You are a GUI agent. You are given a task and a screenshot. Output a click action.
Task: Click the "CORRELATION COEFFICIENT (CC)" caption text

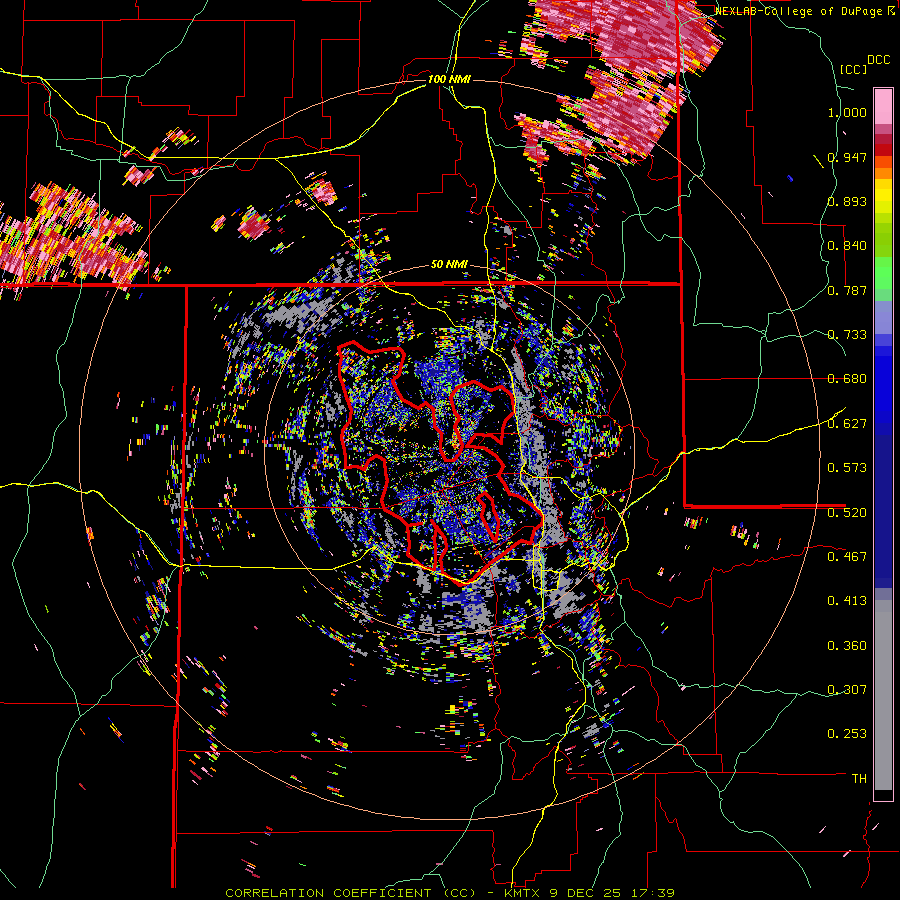(350, 893)
